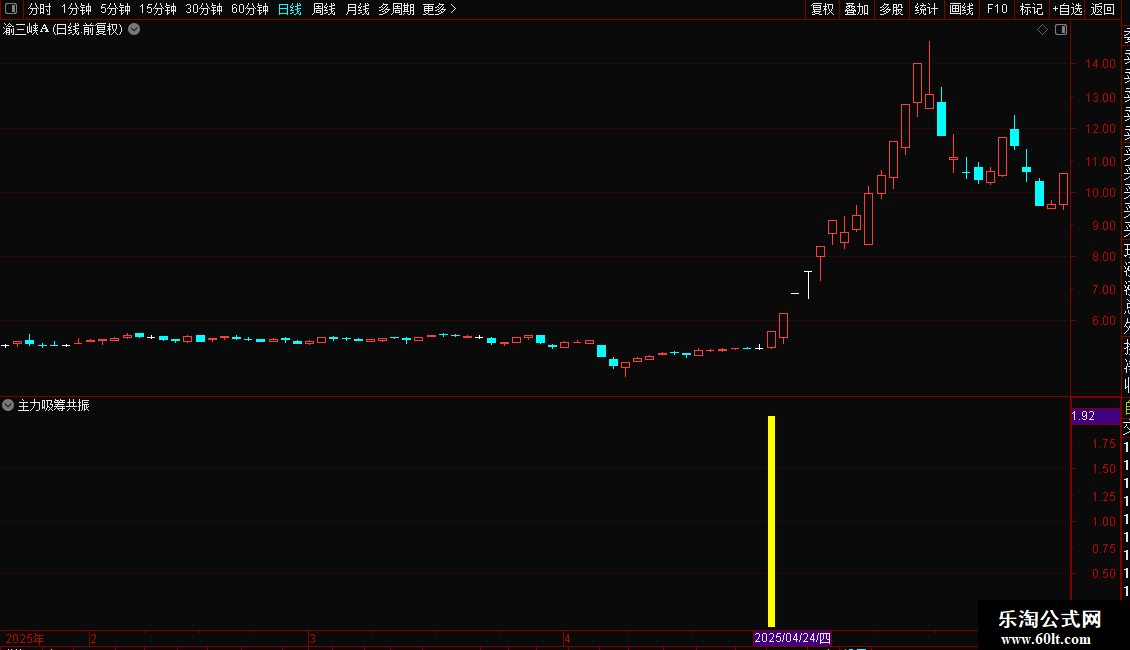
Task: Select the 5分钟 period tab
Action: (115, 9)
